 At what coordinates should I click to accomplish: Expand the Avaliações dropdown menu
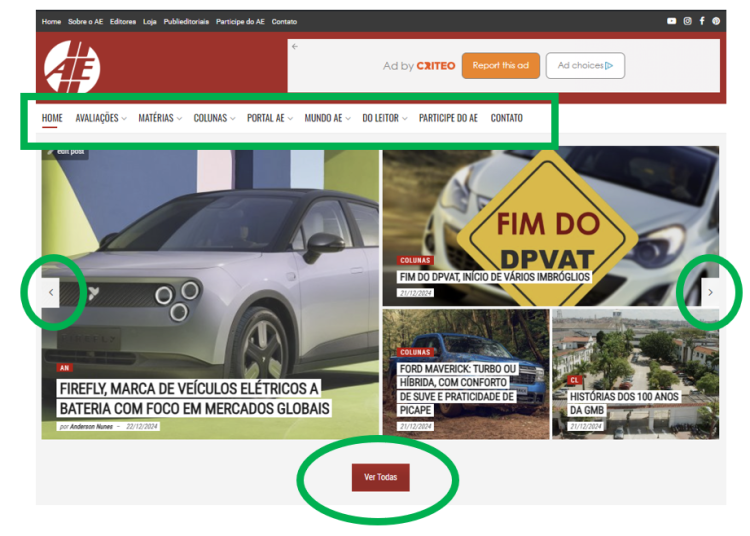point(101,118)
